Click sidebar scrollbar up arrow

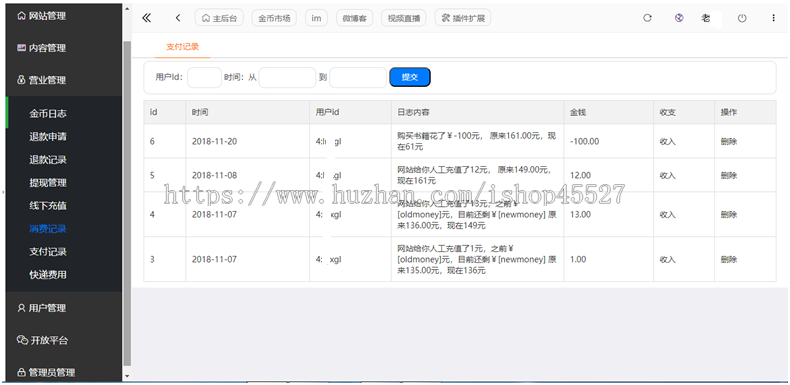click(127, 9)
